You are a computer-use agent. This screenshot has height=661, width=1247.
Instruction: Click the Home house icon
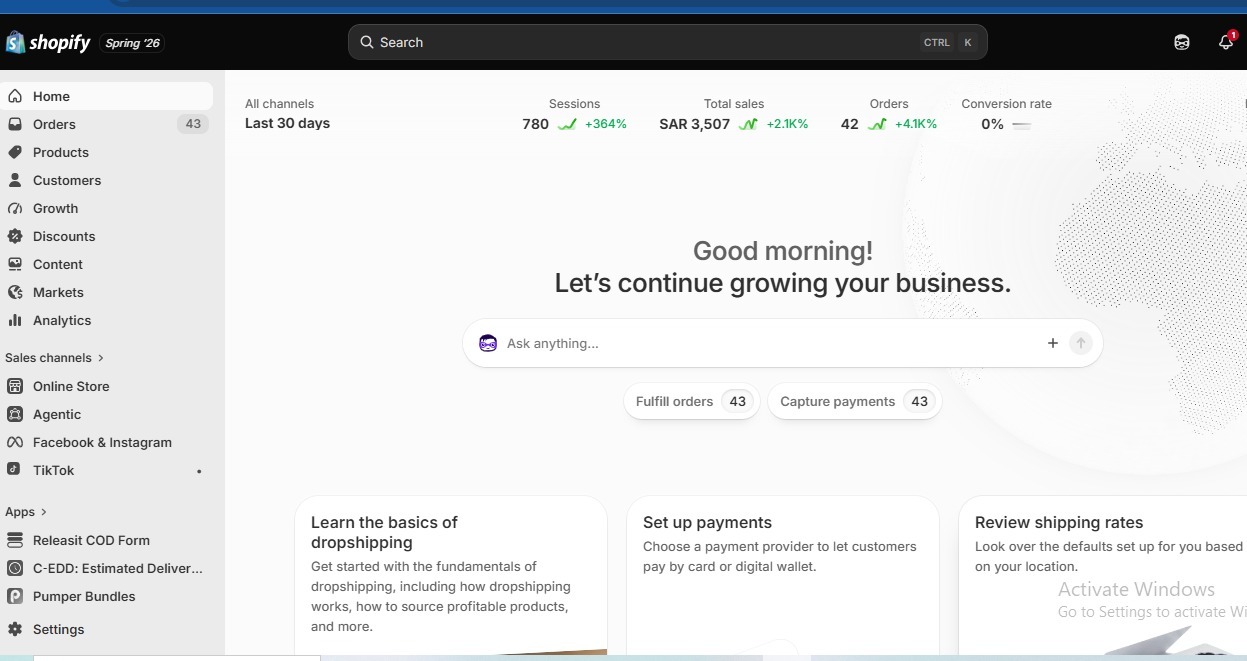15,96
